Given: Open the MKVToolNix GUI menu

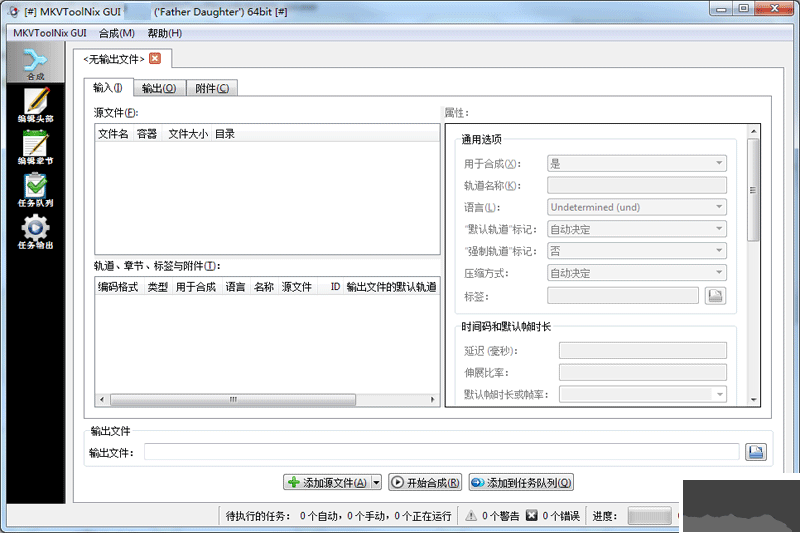Looking at the screenshot, I should click(50, 33).
